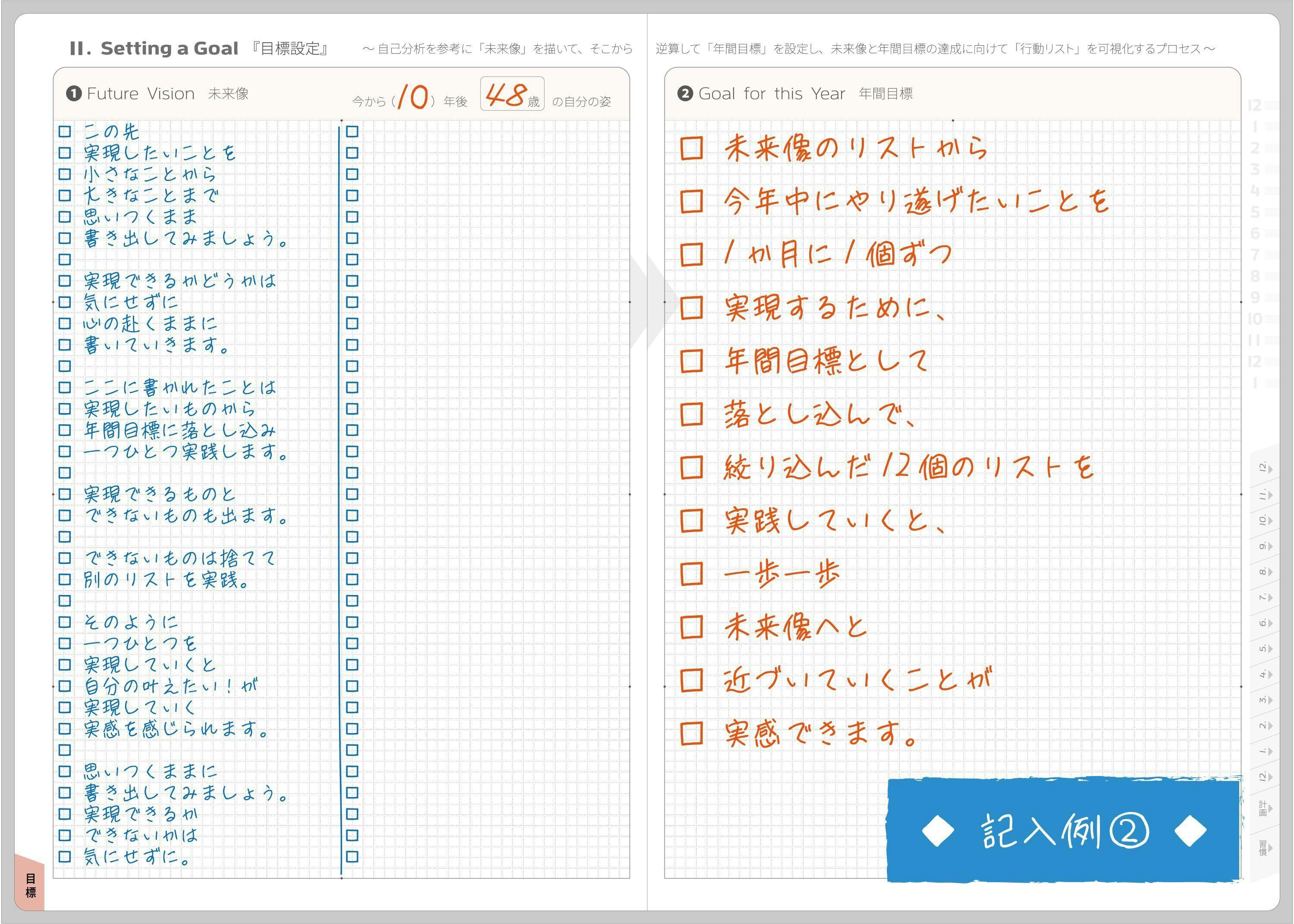Click arrow on the 3. month tab
1294x924 pixels.
click(1271, 700)
